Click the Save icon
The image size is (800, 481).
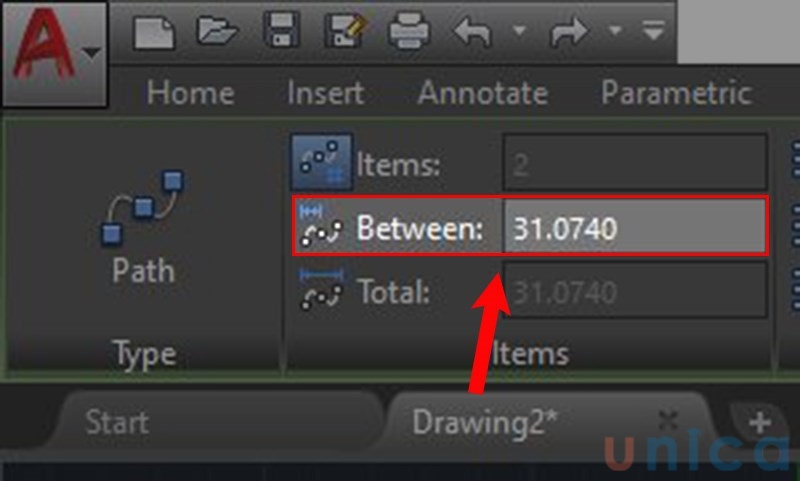pyautogui.click(x=281, y=30)
